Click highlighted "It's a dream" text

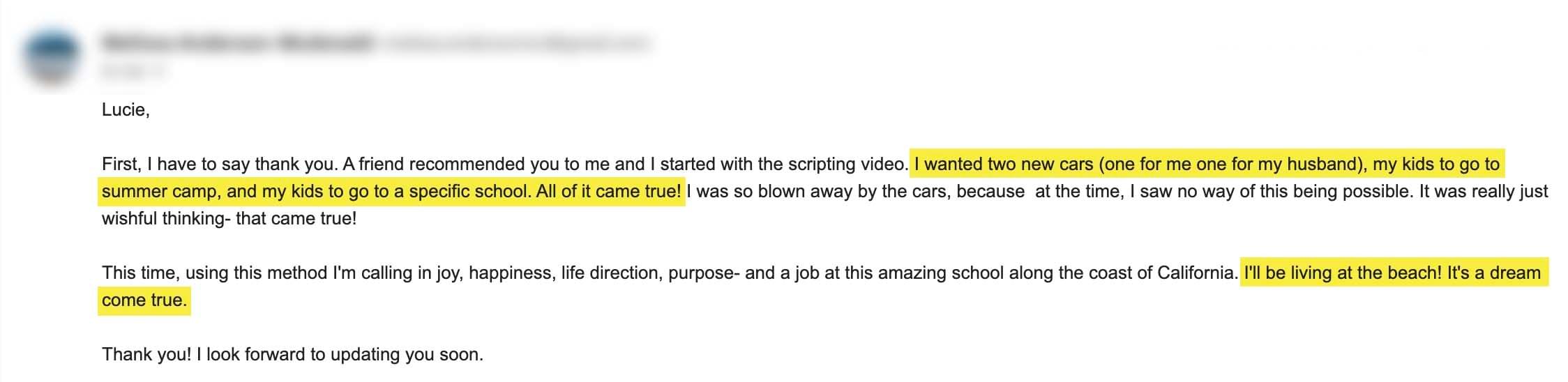pos(1493,273)
